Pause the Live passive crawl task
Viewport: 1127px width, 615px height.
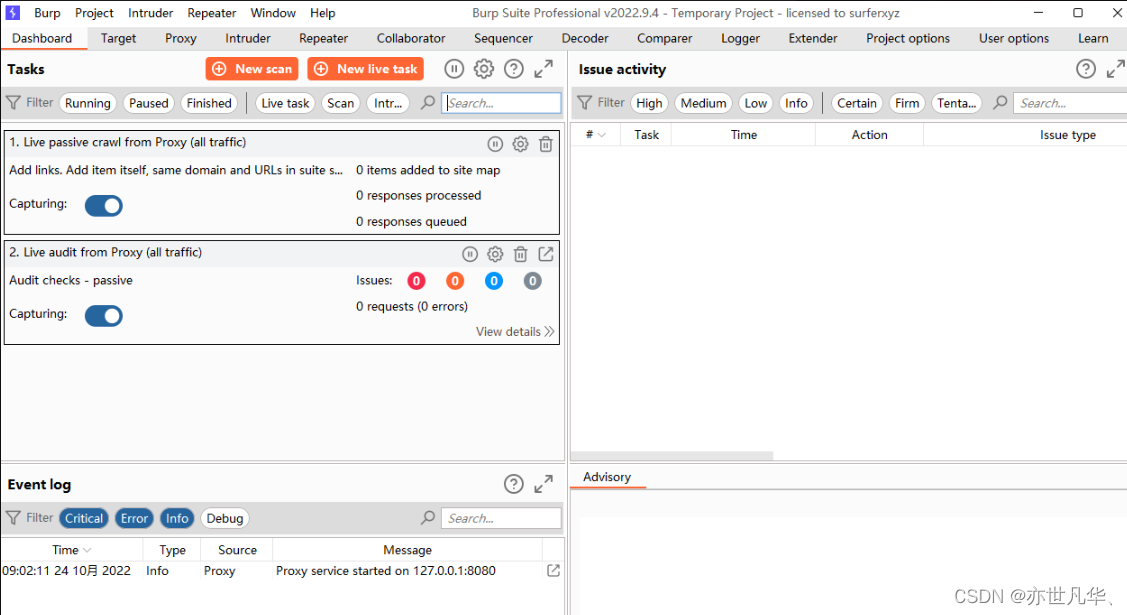coord(495,144)
